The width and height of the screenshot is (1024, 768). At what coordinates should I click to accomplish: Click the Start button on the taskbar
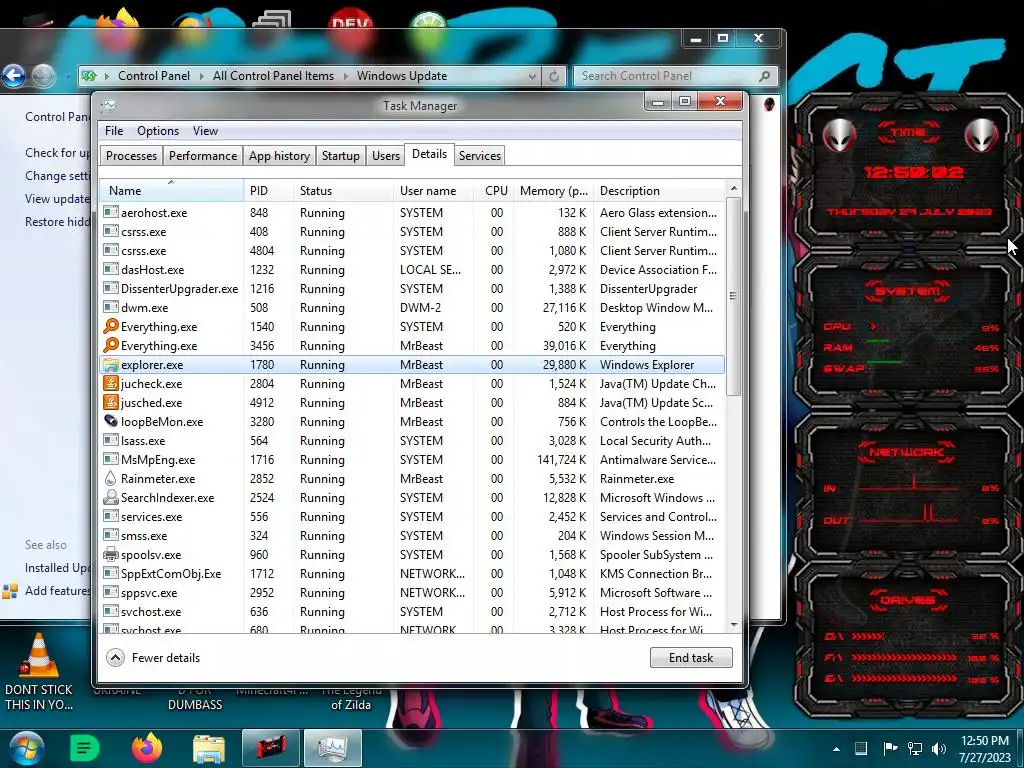(26, 748)
